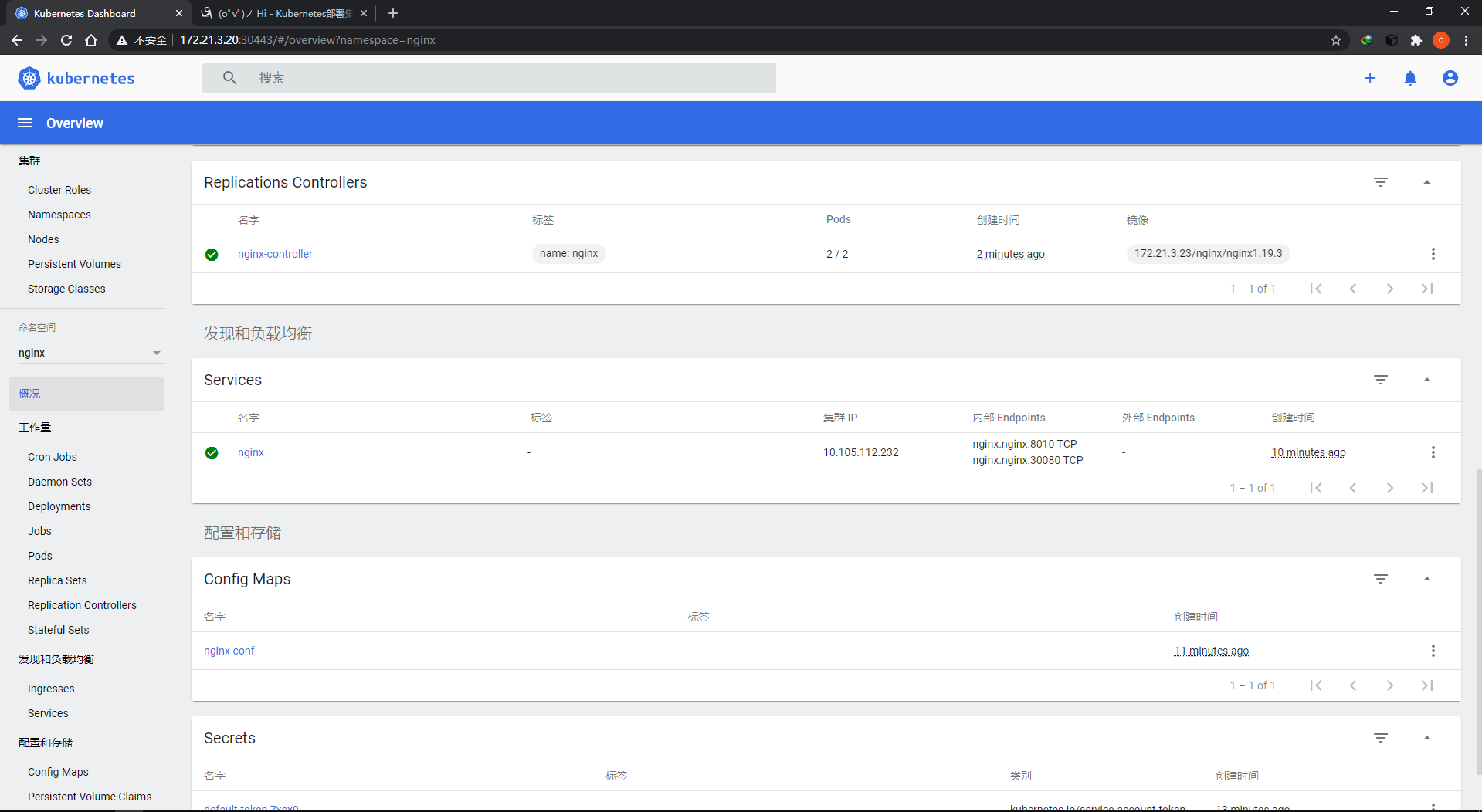The width and height of the screenshot is (1482, 812).
Task: Open the create new resource plus icon
Action: tap(1370, 78)
